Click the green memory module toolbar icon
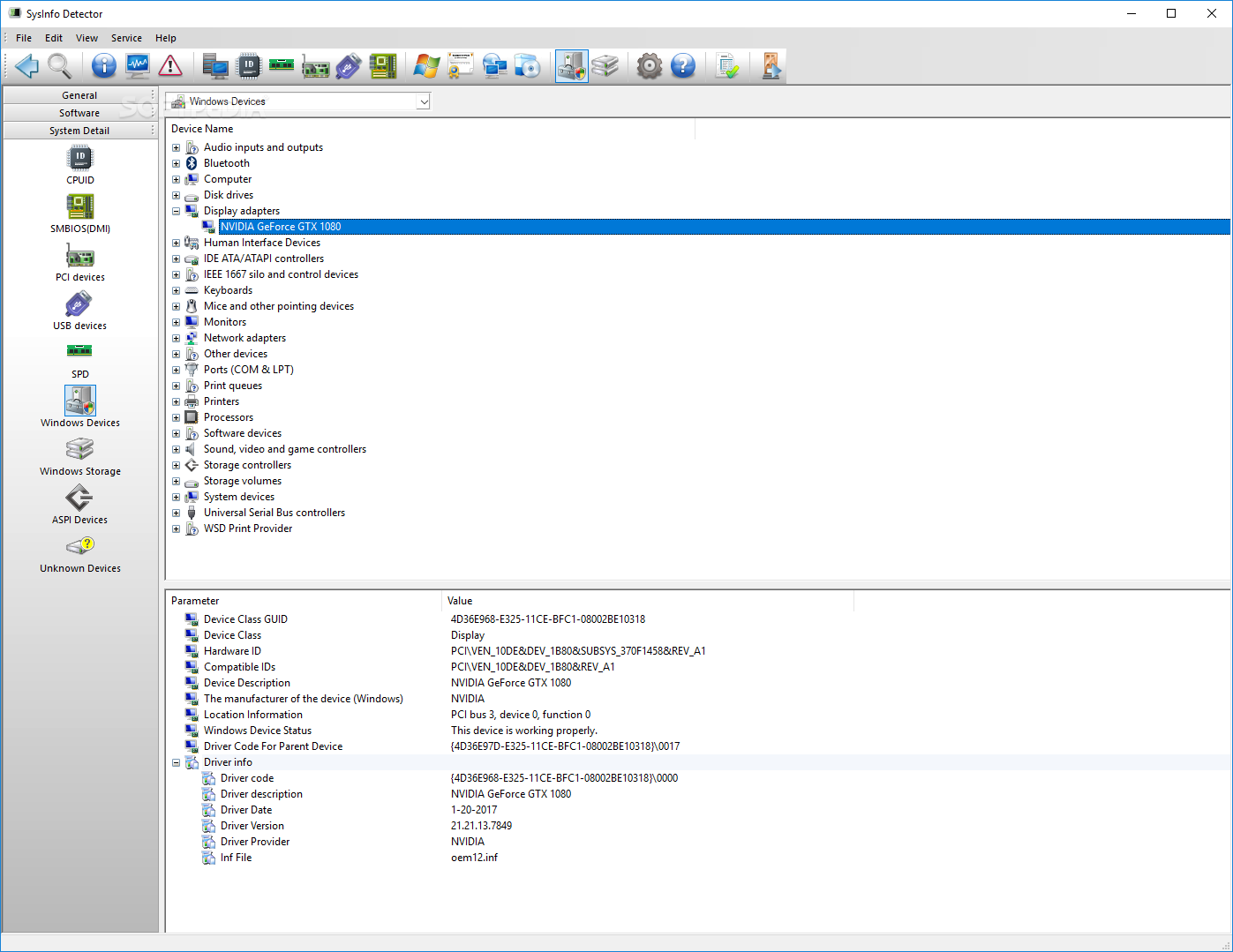This screenshot has height=952, width=1233. click(282, 65)
